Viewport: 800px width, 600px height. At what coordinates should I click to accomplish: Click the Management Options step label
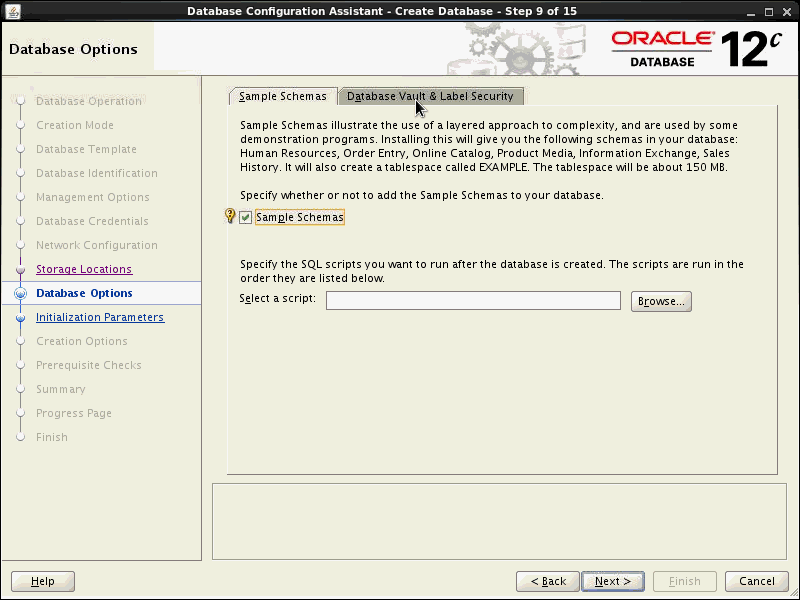pyautogui.click(x=93, y=197)
